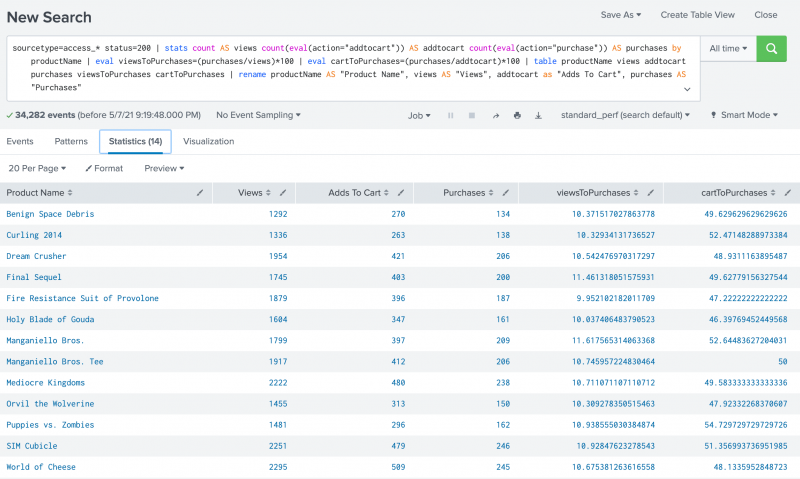800x479 pixels.
Task: Click adds to cart value 509
Action: pos(398,467)
